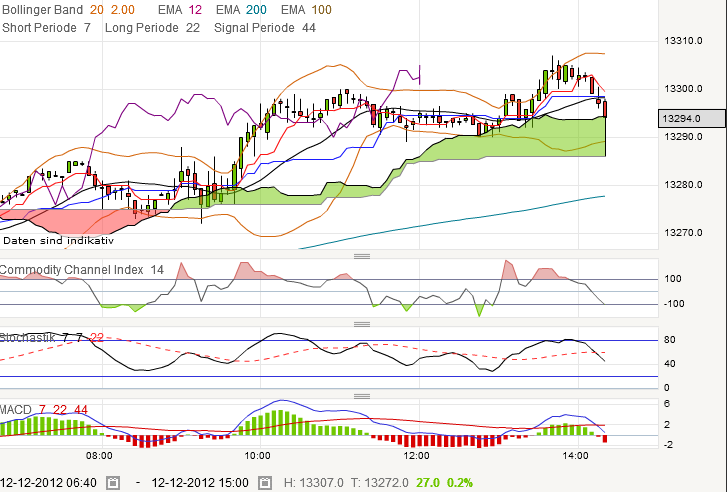727x492 pixels.
Task: Edit the EMA 200 period value
Action: pos(256,10)
